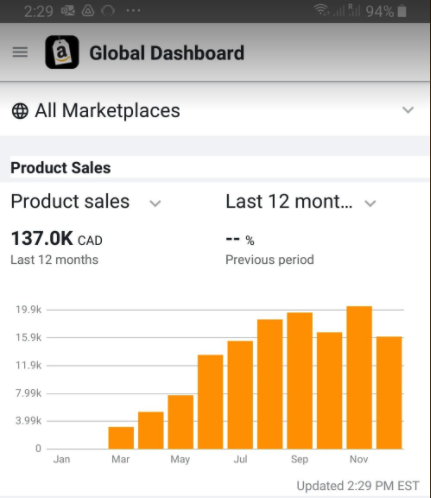Tap the three-dot overflow in status bar
Viewport: 431px width, 498px height.
coord(133,11)
